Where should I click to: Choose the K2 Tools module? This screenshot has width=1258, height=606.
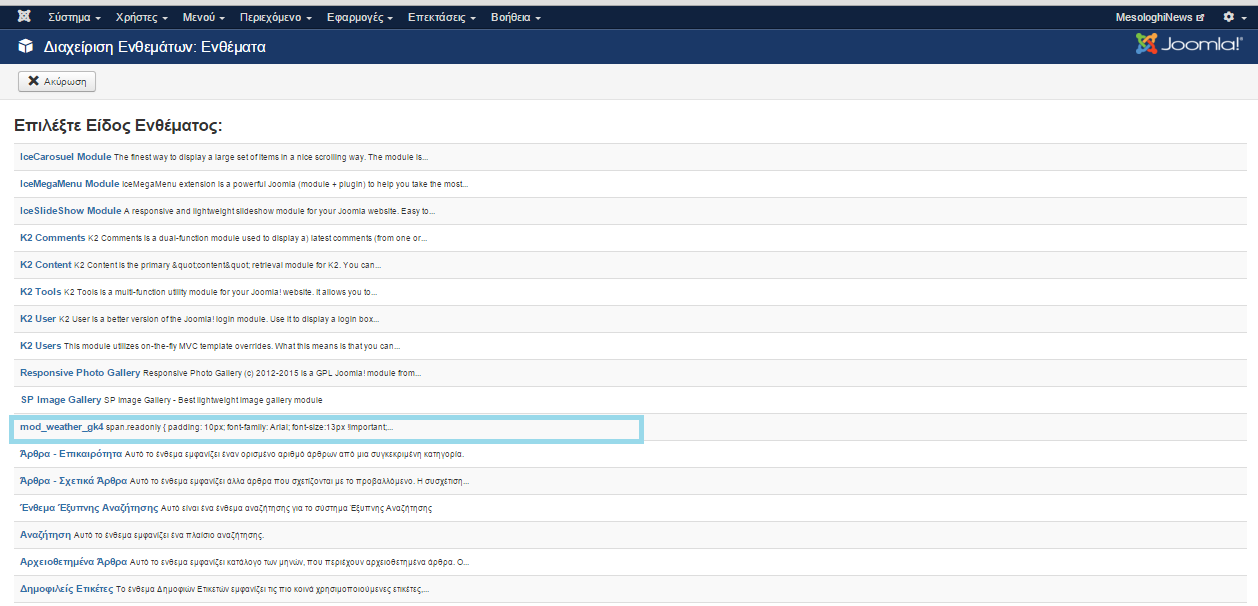(x=41, y=292)
